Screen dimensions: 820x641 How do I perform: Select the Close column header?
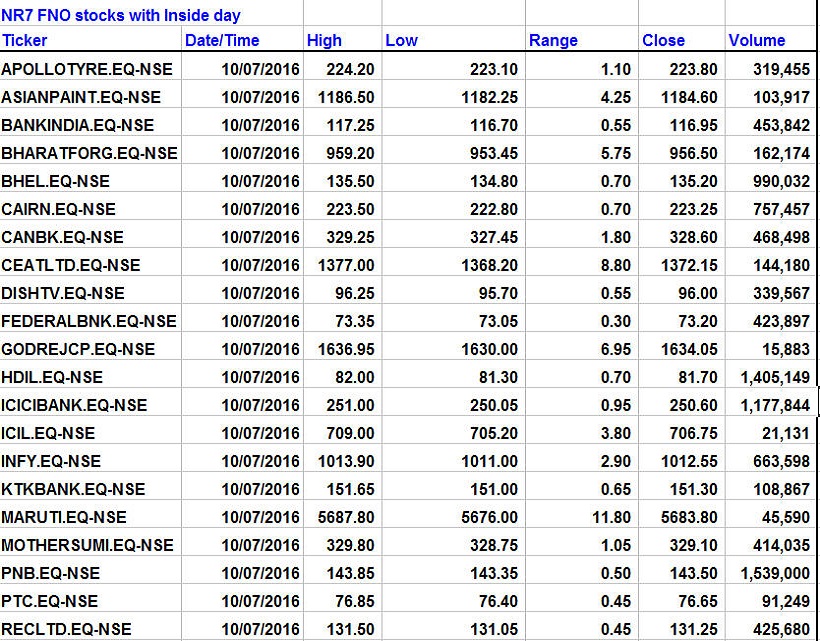pyautogui.click(x=663, y=41)
